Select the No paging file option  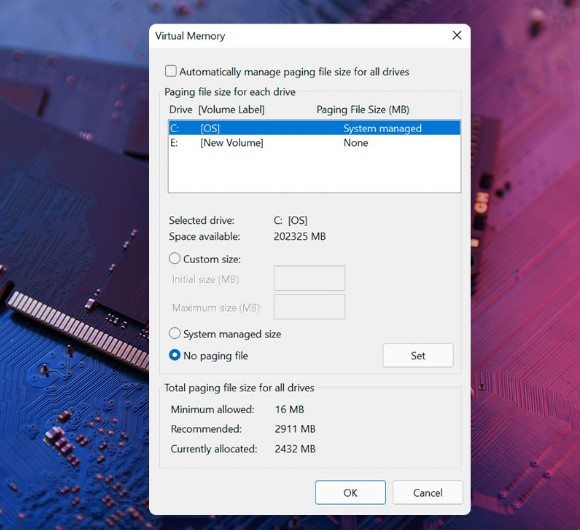point(175,355)
